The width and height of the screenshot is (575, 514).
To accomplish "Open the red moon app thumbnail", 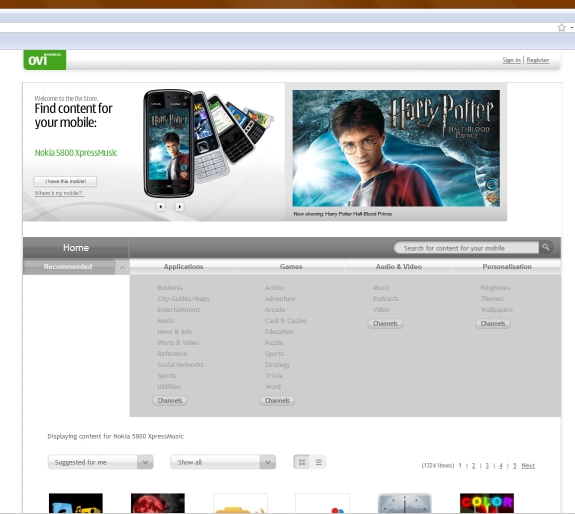I will click(158, 503).
